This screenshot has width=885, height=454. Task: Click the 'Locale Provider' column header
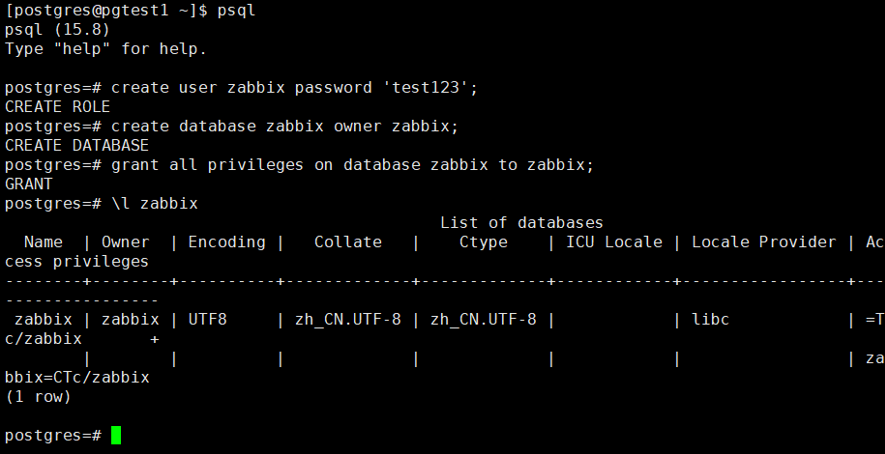763,242
